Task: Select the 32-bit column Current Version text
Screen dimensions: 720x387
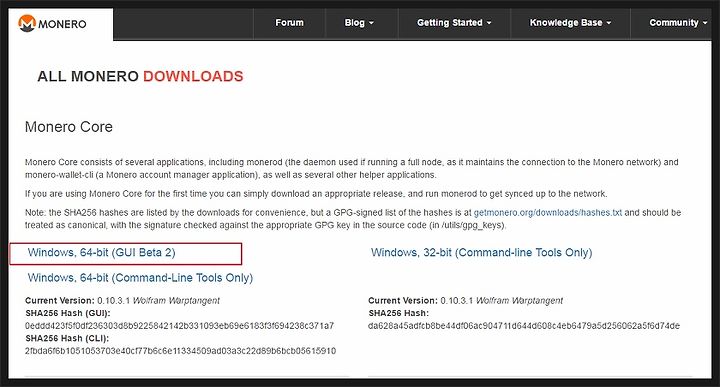Action: tap(465, 301)
